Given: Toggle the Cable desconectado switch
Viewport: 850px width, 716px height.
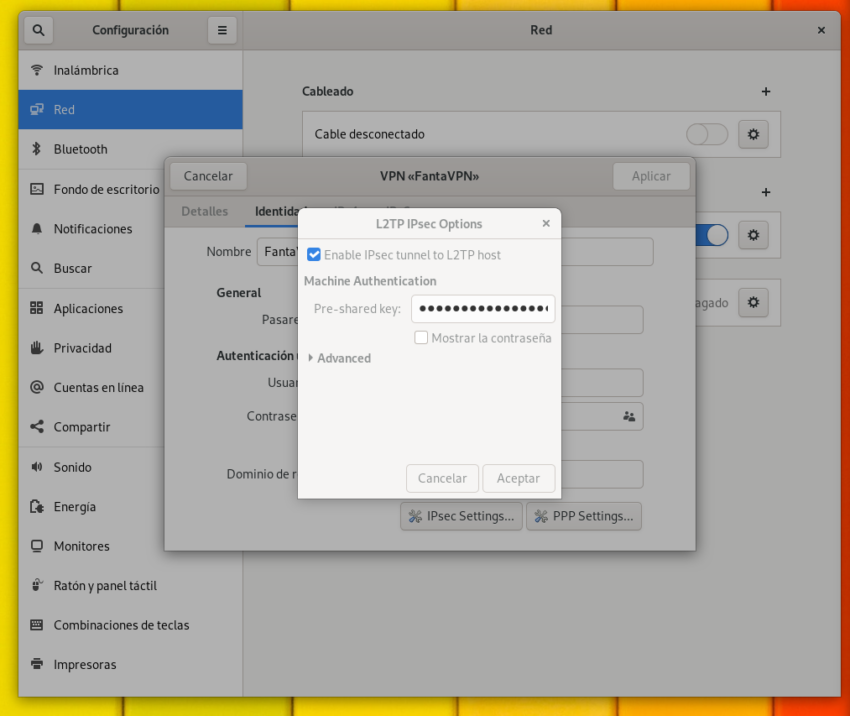Looking at the screenshot, I should pyautogui.click(x=707, y=134).
